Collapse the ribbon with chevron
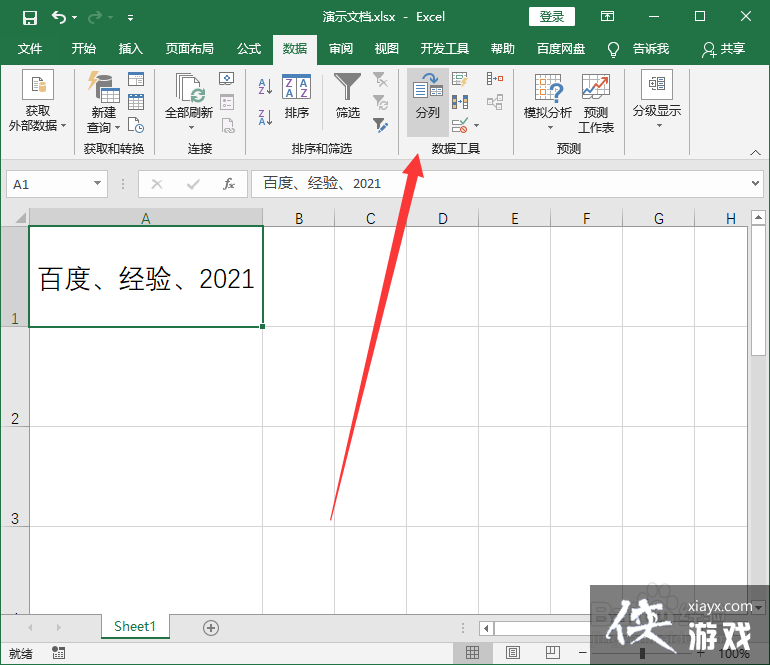The image size is (770, 665). point(755,153)
